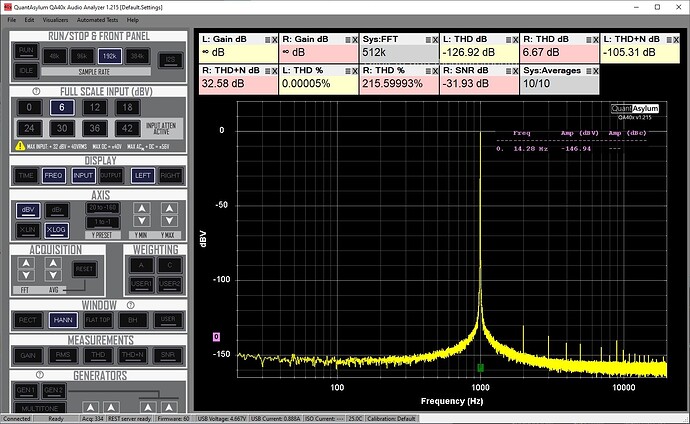Click the 'REST server ready' status text
Viewport: 690px width, 424px height.
(x=130, y=419)
